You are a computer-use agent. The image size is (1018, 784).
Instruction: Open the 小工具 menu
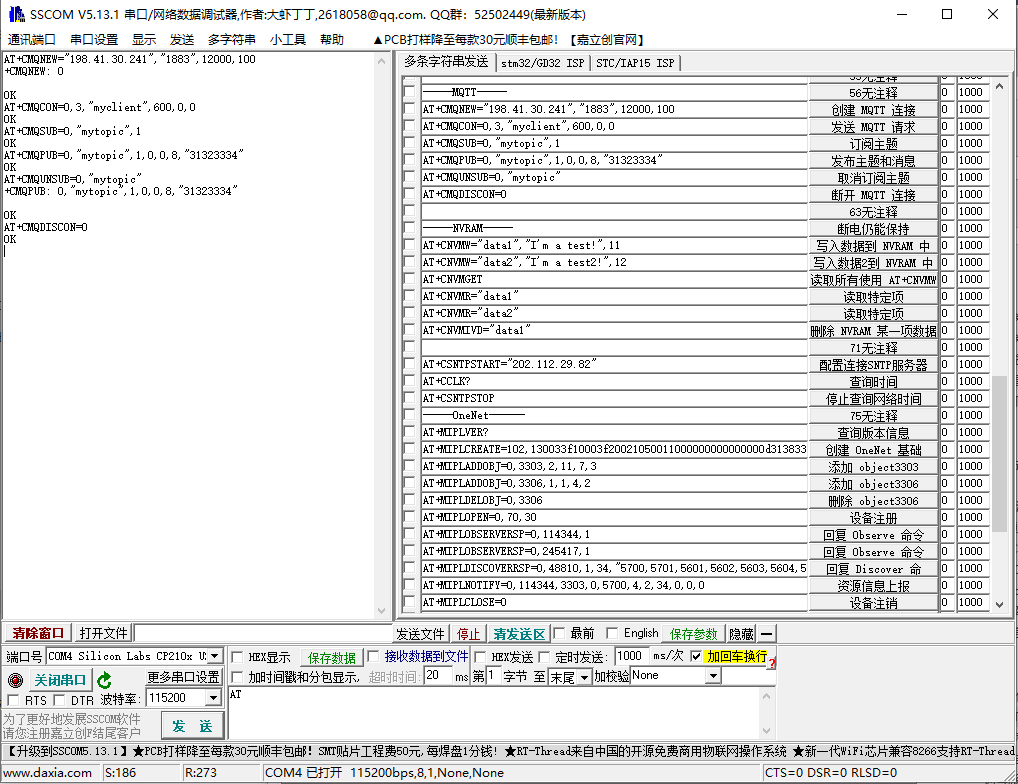coord(288,40)
